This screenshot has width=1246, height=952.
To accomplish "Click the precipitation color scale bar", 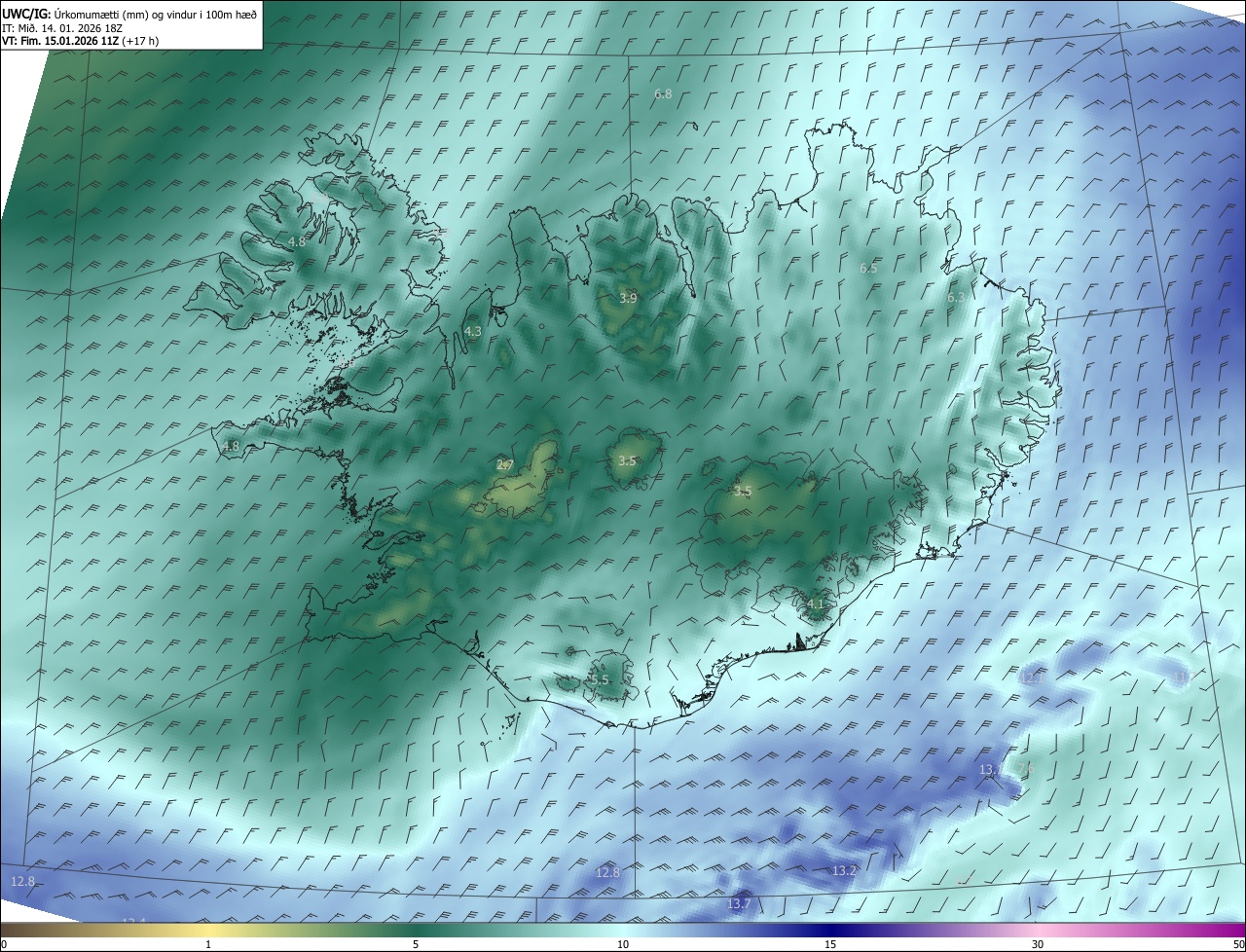I will (x=623, y=930).
